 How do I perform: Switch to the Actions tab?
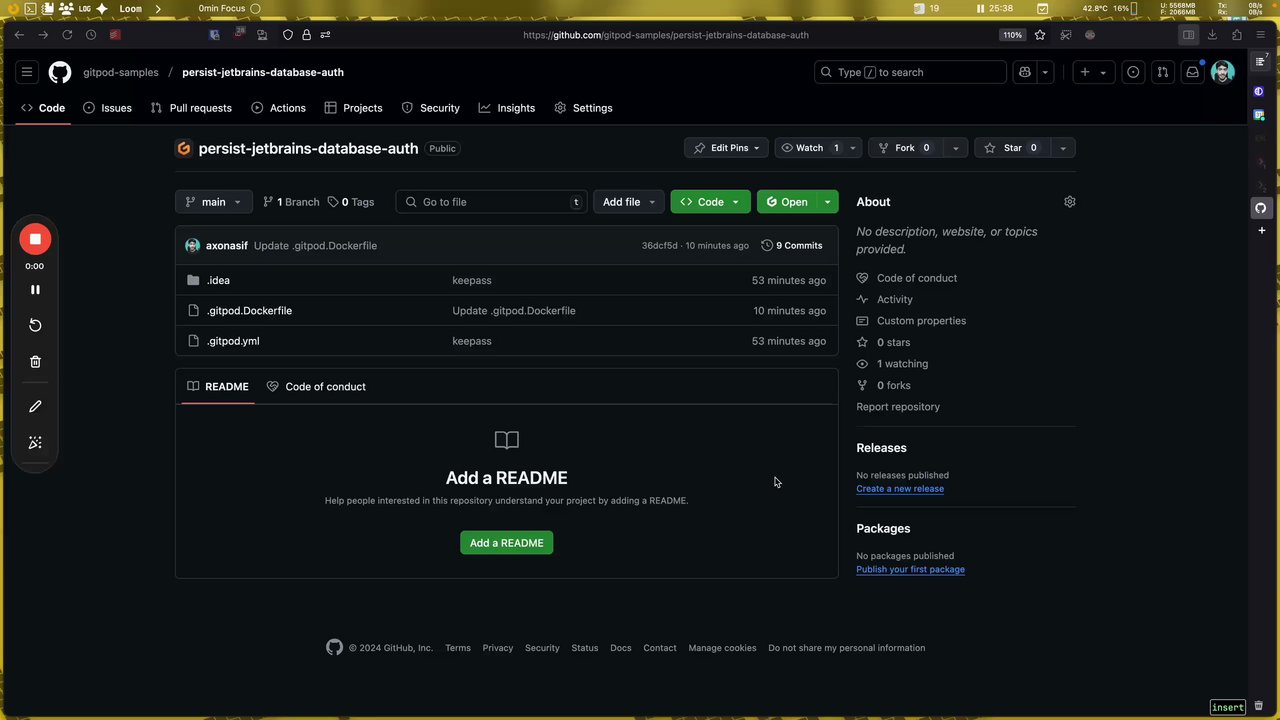coord(278,108)
